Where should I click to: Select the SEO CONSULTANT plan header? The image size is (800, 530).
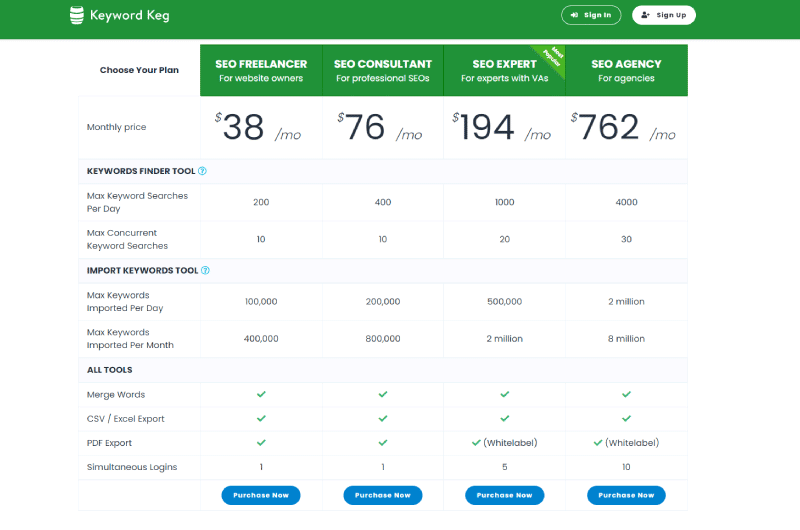(x=383, y=70)
